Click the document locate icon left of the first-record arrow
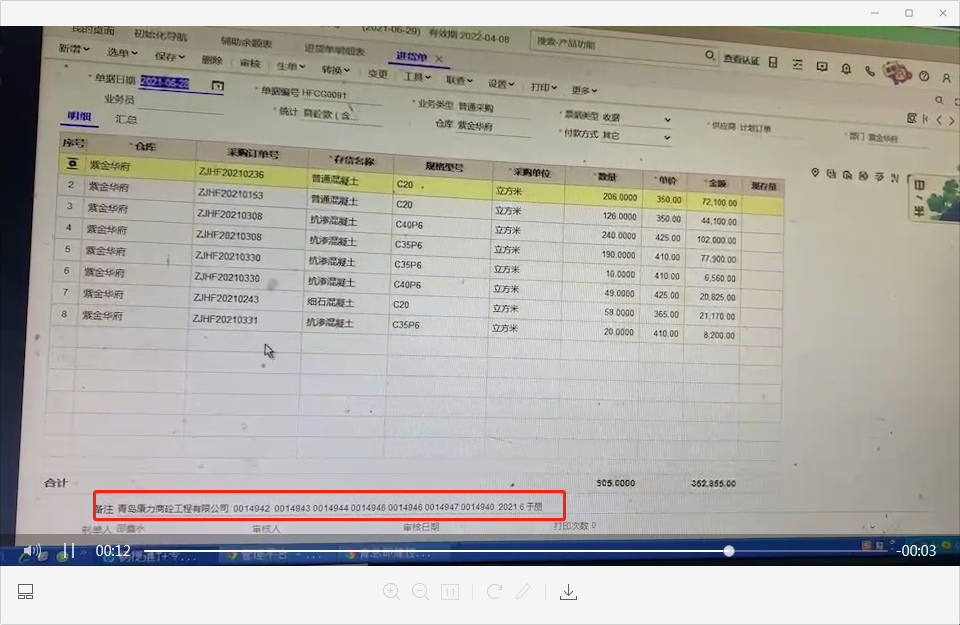This screenshot has width=960, height=625. [x=912, y=118]
